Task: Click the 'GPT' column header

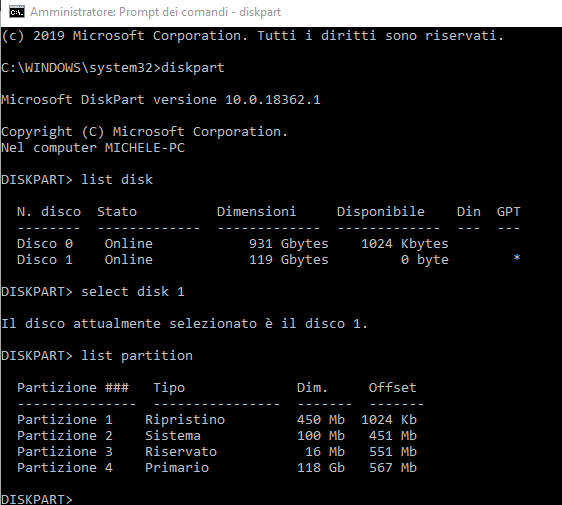Action: 508,212
